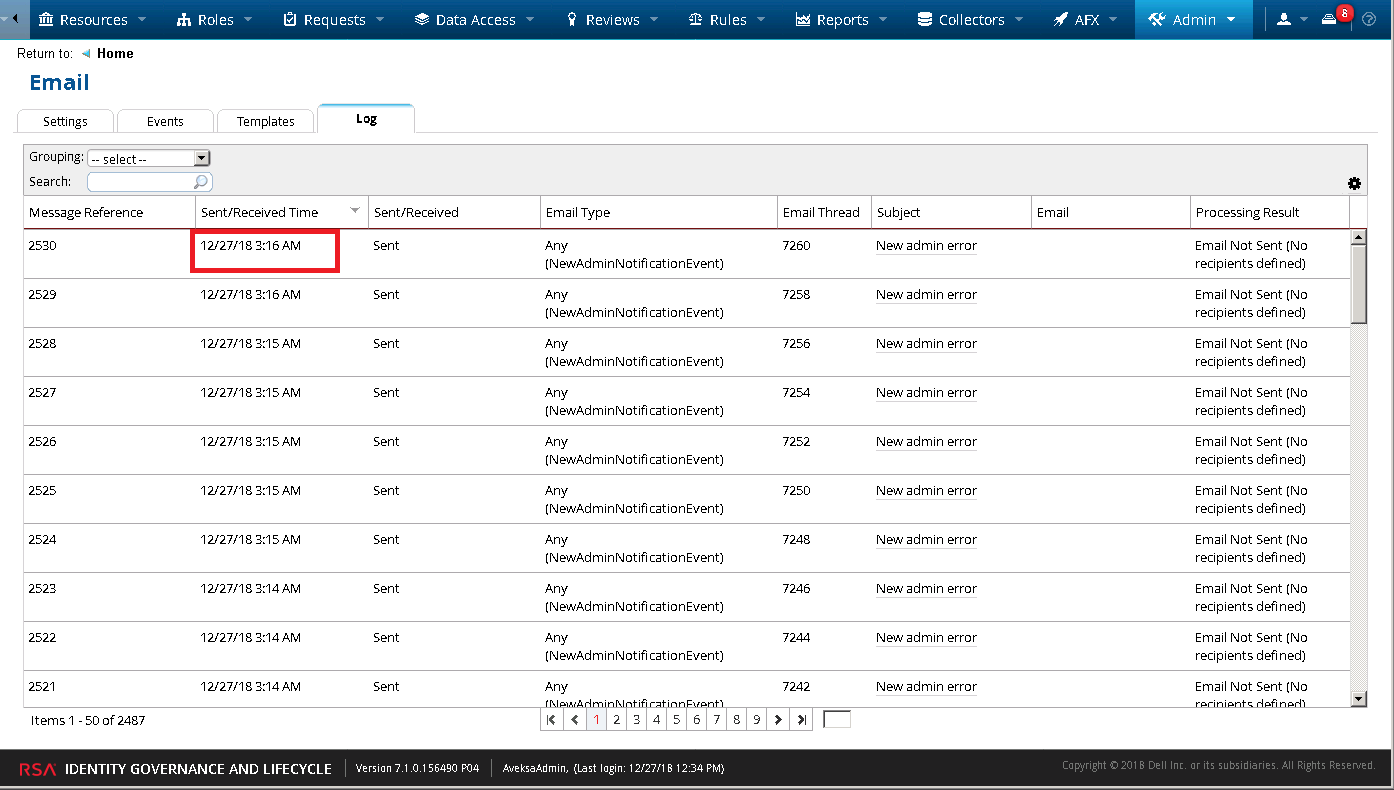
Task: Click the notifications icon with red badge
Action: pyautogui.click(x=1330, y=19)
